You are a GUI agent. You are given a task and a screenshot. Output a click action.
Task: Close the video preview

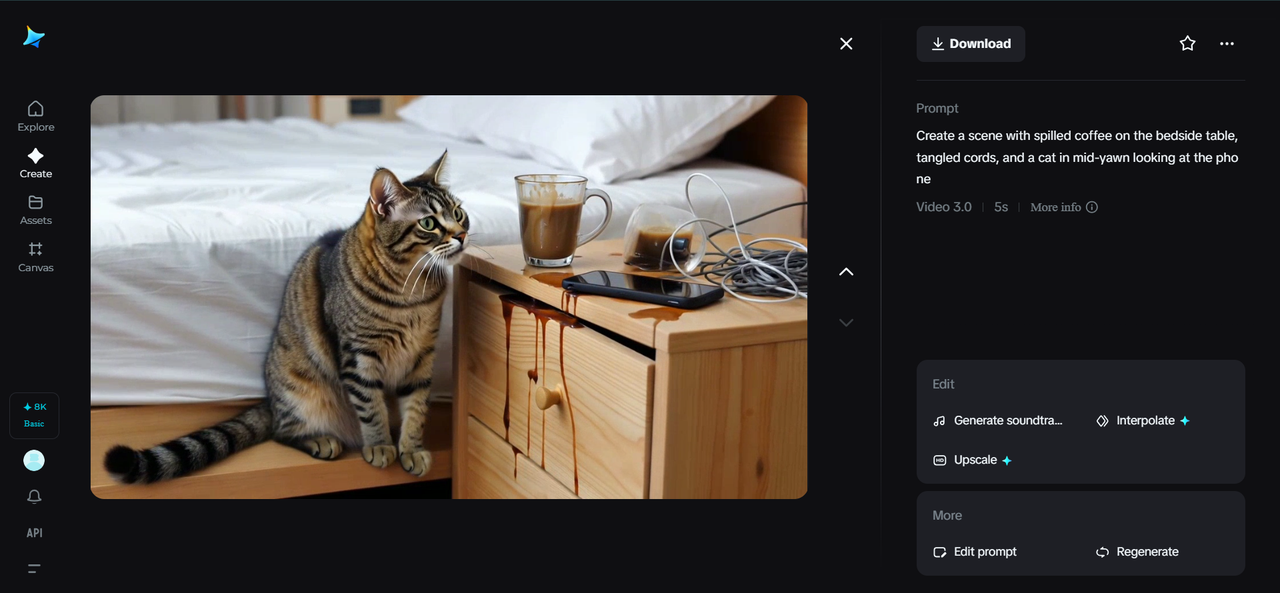(x=846, y=44)
